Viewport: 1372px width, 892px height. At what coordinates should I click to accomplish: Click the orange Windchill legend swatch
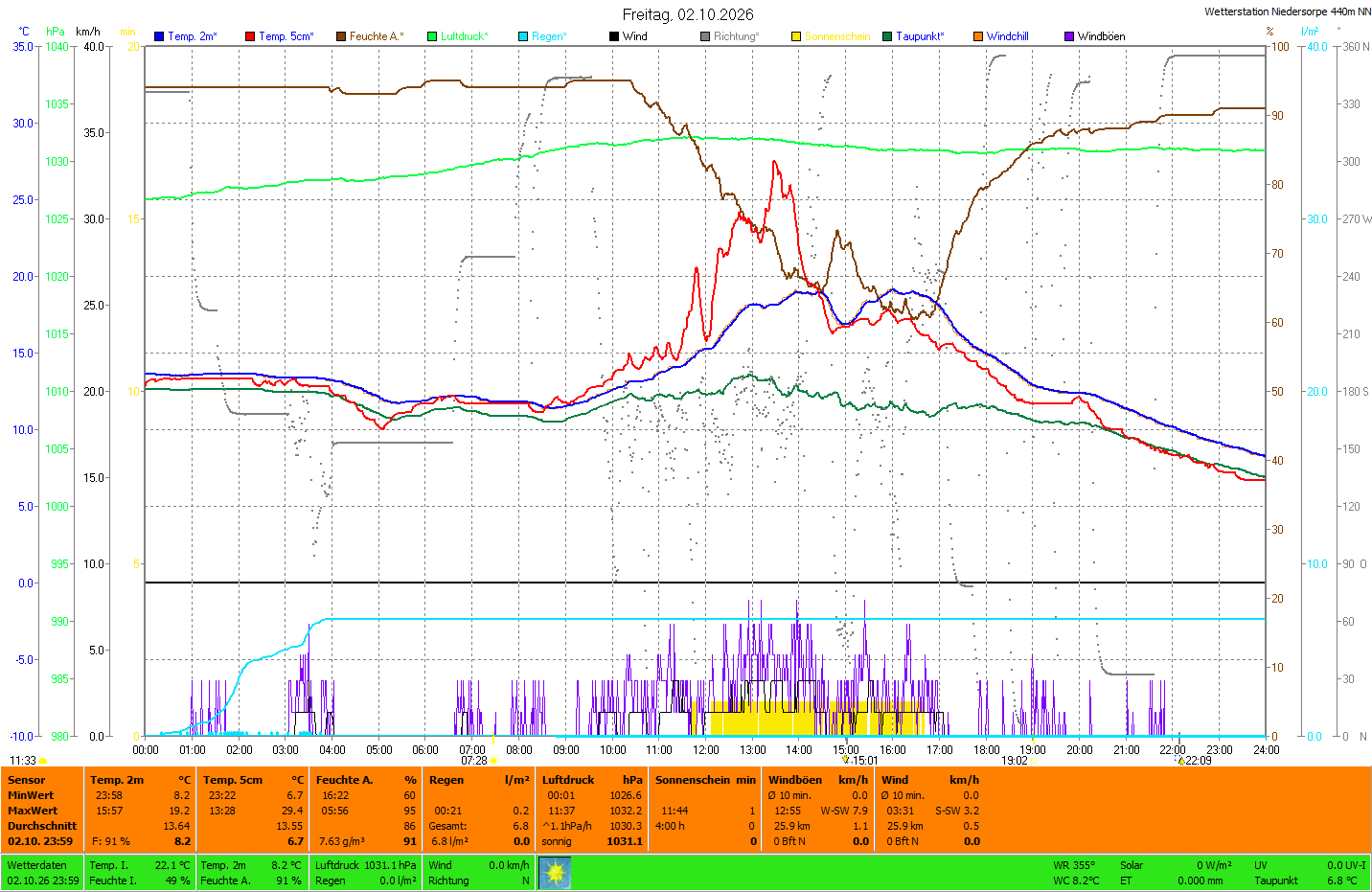pyautogui.click(x=978, y=36)
